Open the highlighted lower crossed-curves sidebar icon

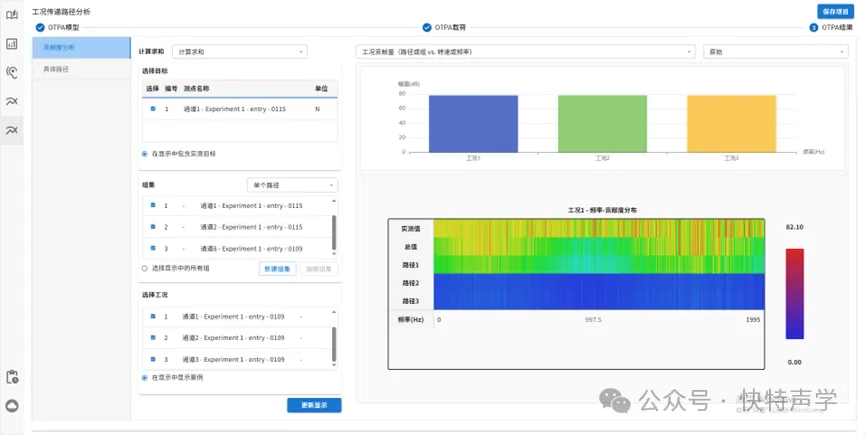pyautogui.click(x=12, y=130)
